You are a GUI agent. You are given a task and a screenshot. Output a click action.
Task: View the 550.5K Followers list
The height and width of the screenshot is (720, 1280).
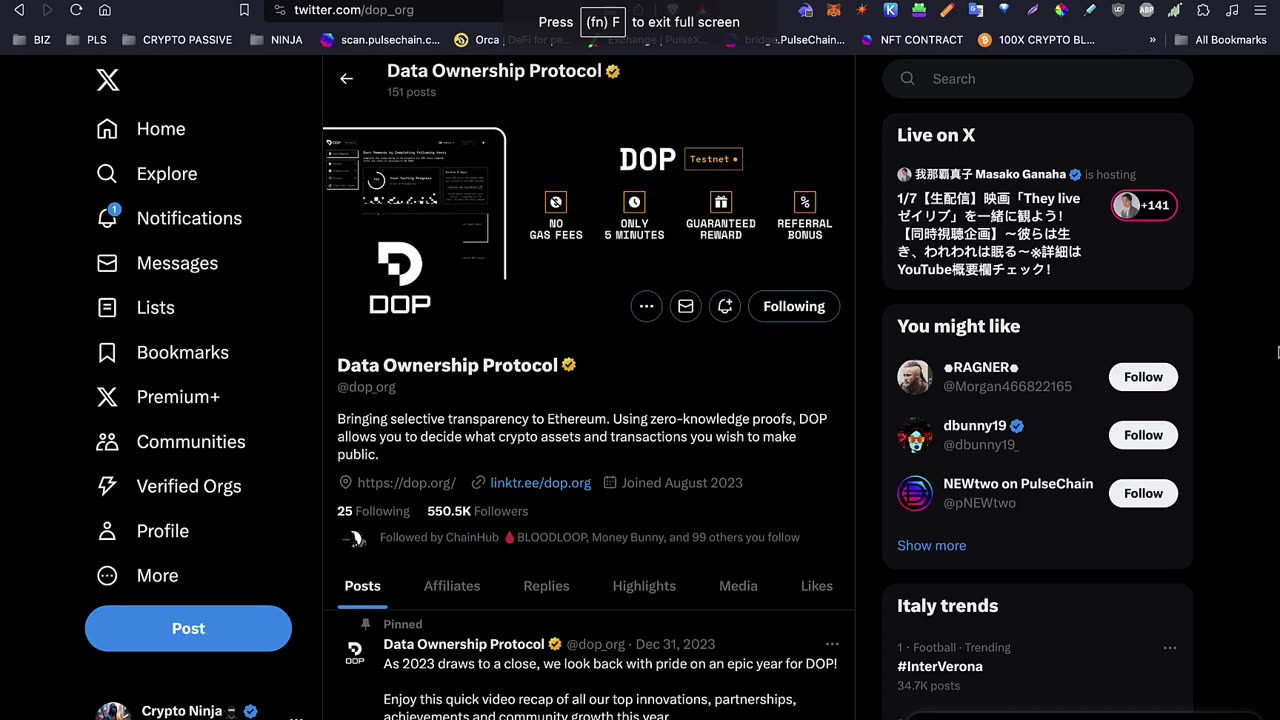click(x=477, y=511)
